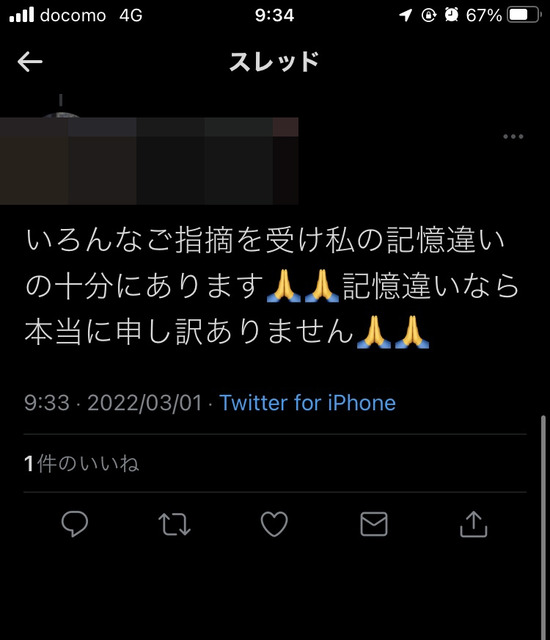Send tweet via direct message envelope icon
Viewport: 550px width, 640px height.
tap(374, 524)
